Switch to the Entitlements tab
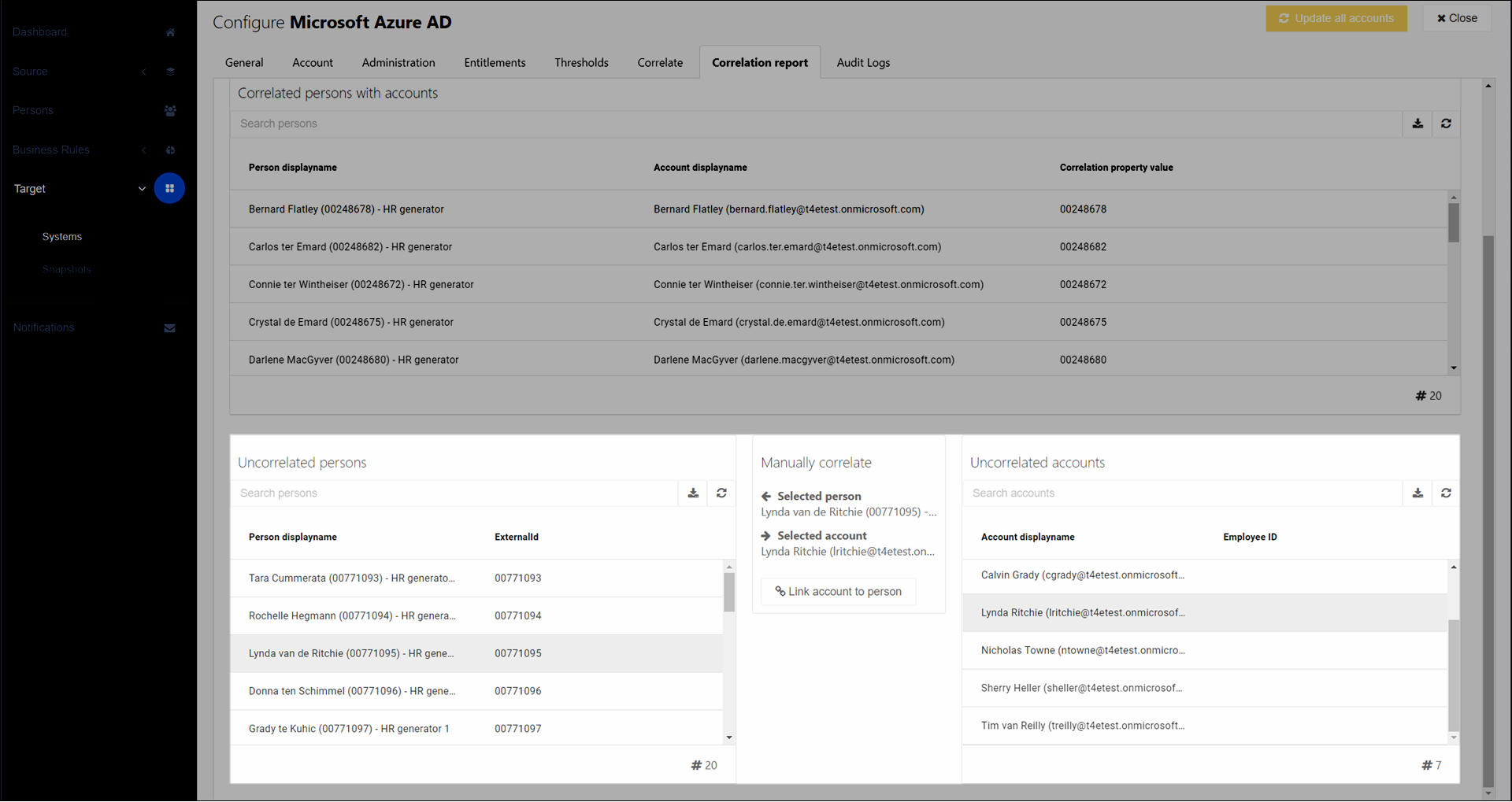The image size is (1512, 802). click(x=495, y=63)
